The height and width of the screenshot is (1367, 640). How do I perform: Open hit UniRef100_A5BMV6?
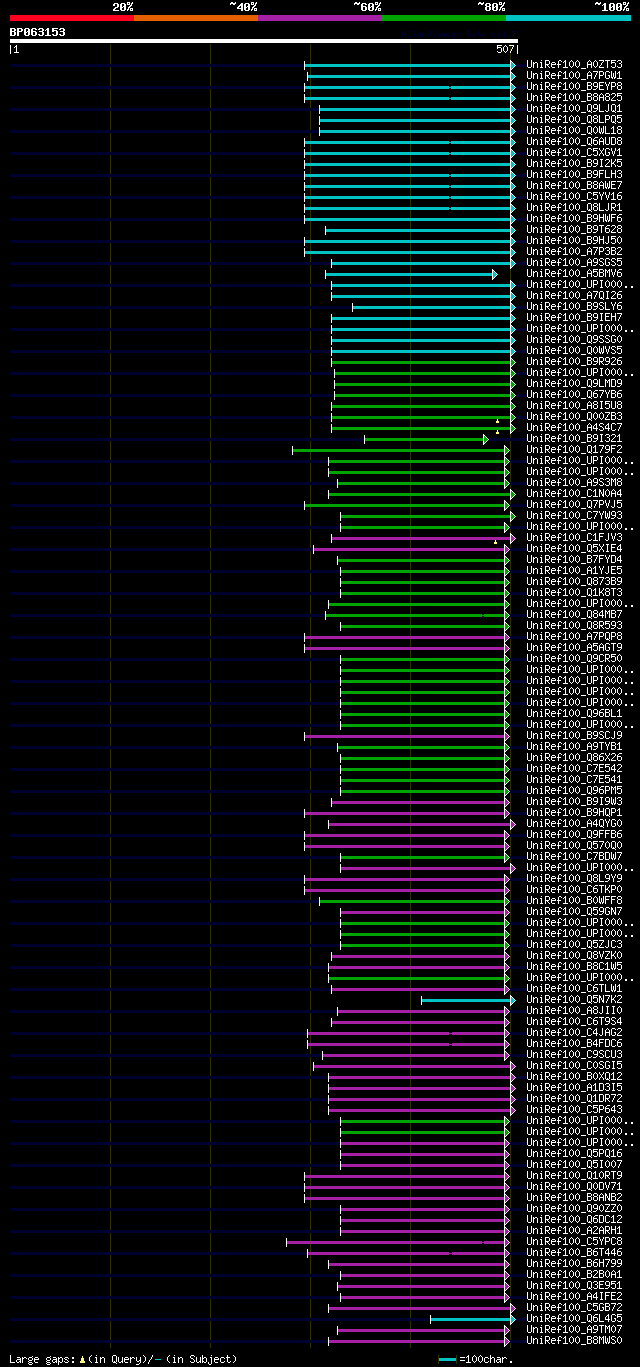click(x=574, y=274)
